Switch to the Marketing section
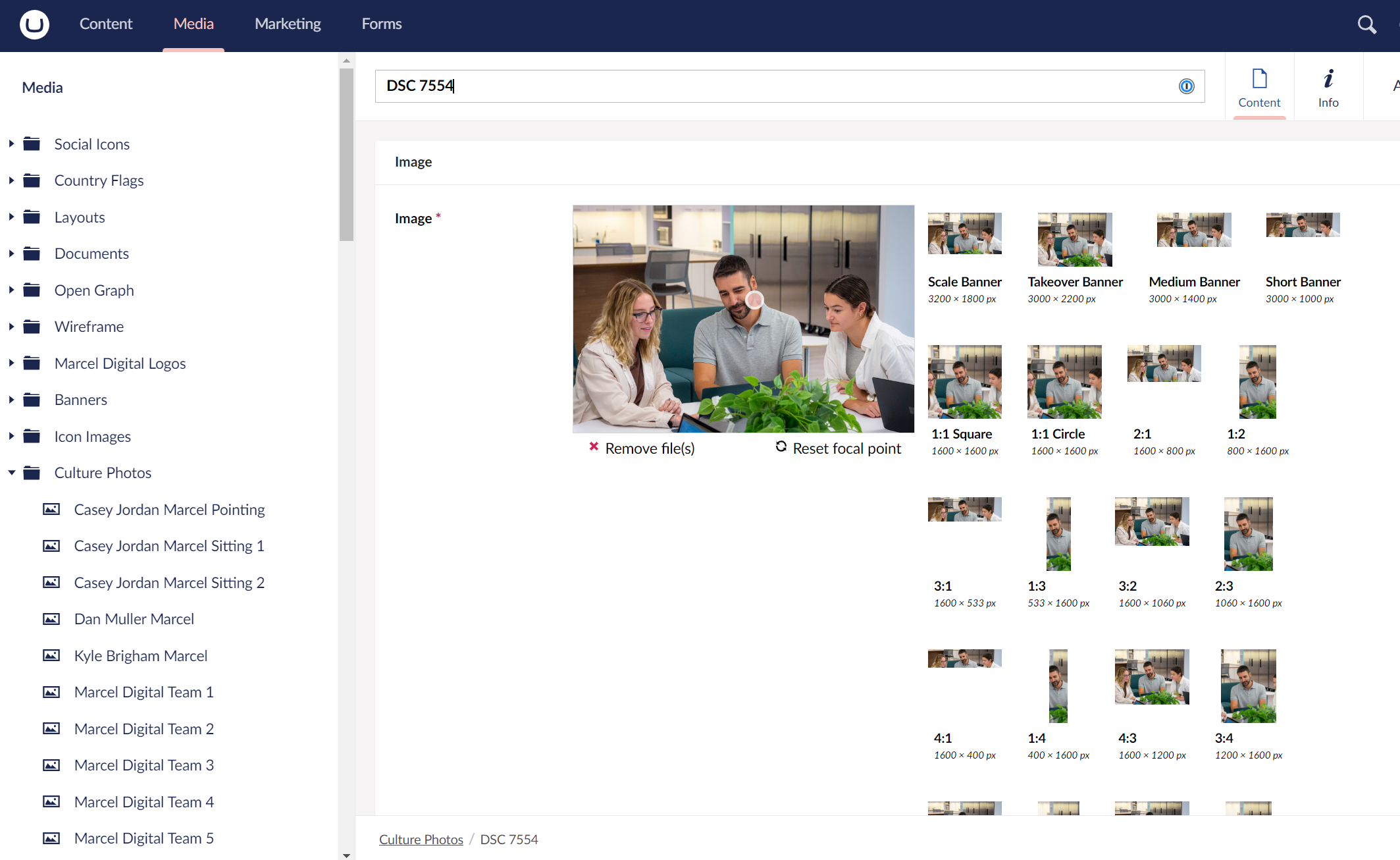The width and height of the screenshot is (1400, 860). tap(288, 24)
